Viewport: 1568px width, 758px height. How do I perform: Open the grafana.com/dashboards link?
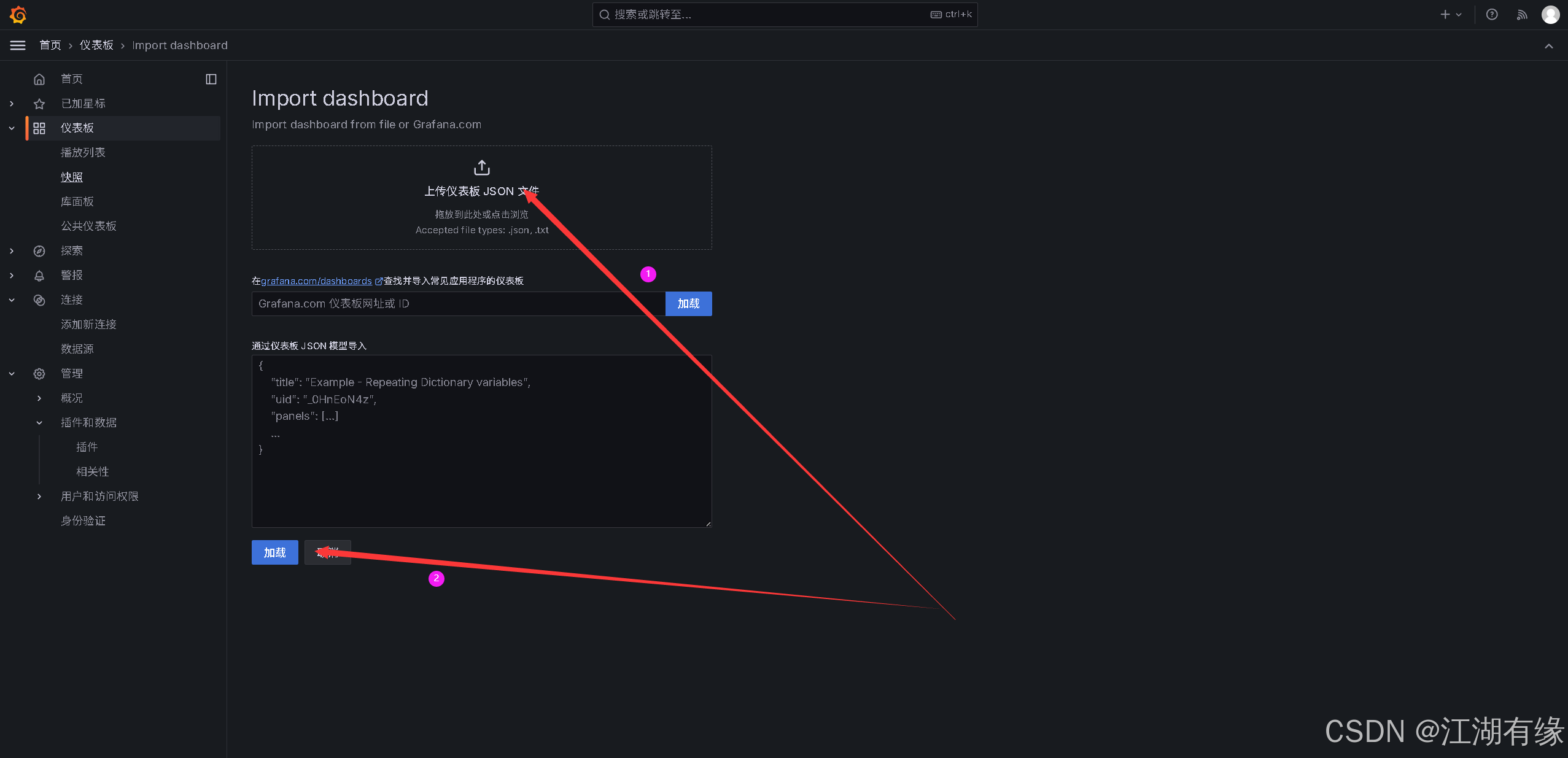316,281
